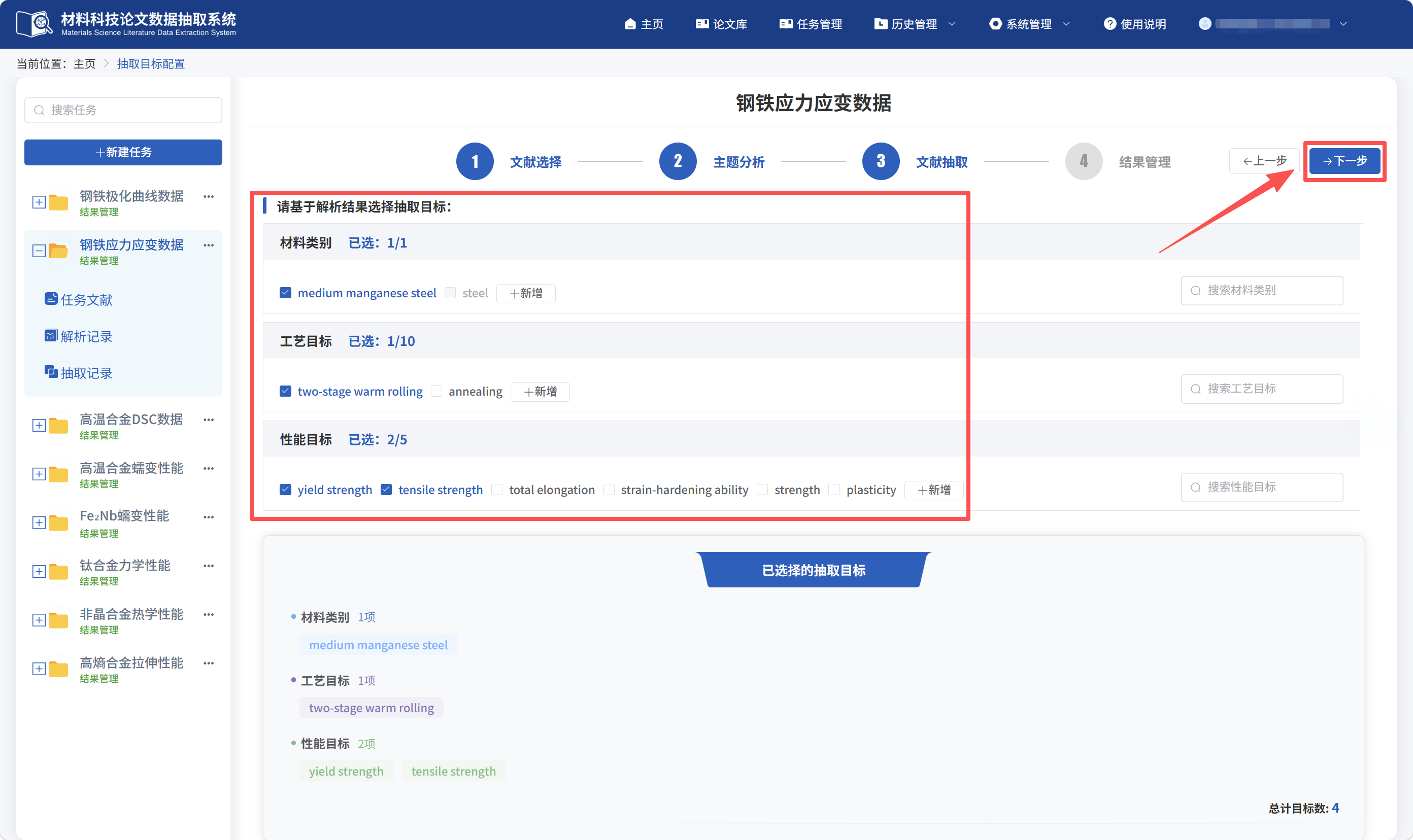Screen dimensions: 1413x840
Task: Click the 新建任务 button
Action: (x=123, y=152)
